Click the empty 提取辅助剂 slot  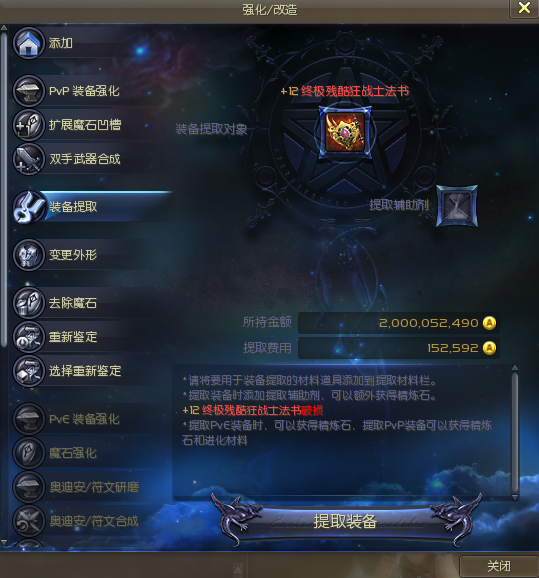(x=457, y=206)
